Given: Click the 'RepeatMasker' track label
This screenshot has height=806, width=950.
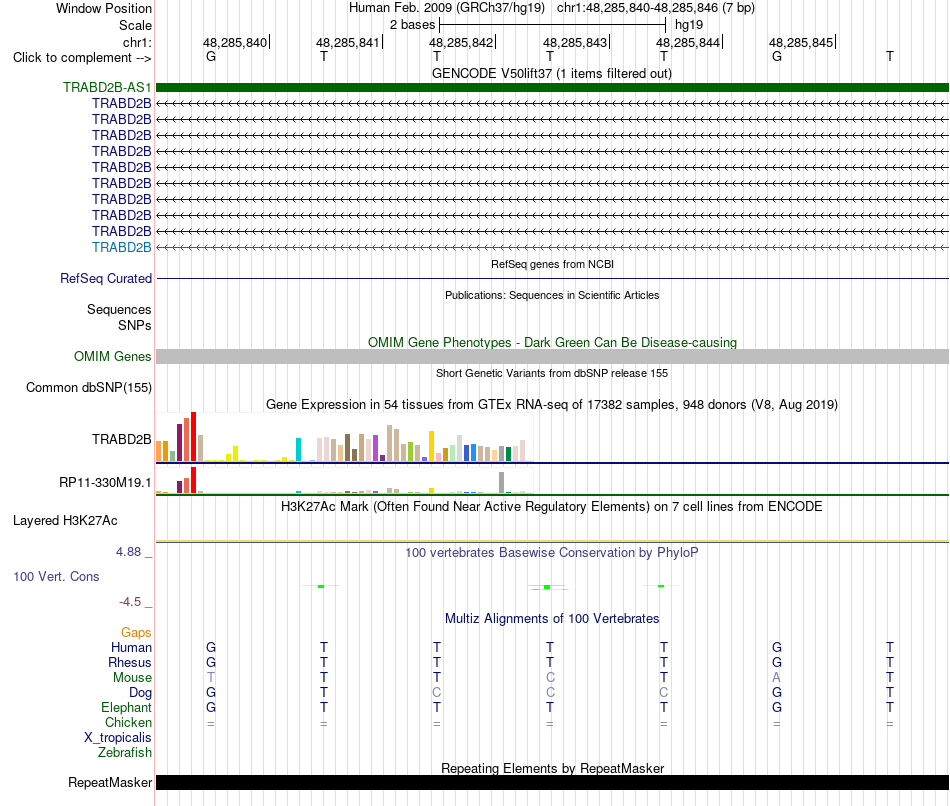Looking at the screenshot, I should pyautogui.click(x=110, y=782).
